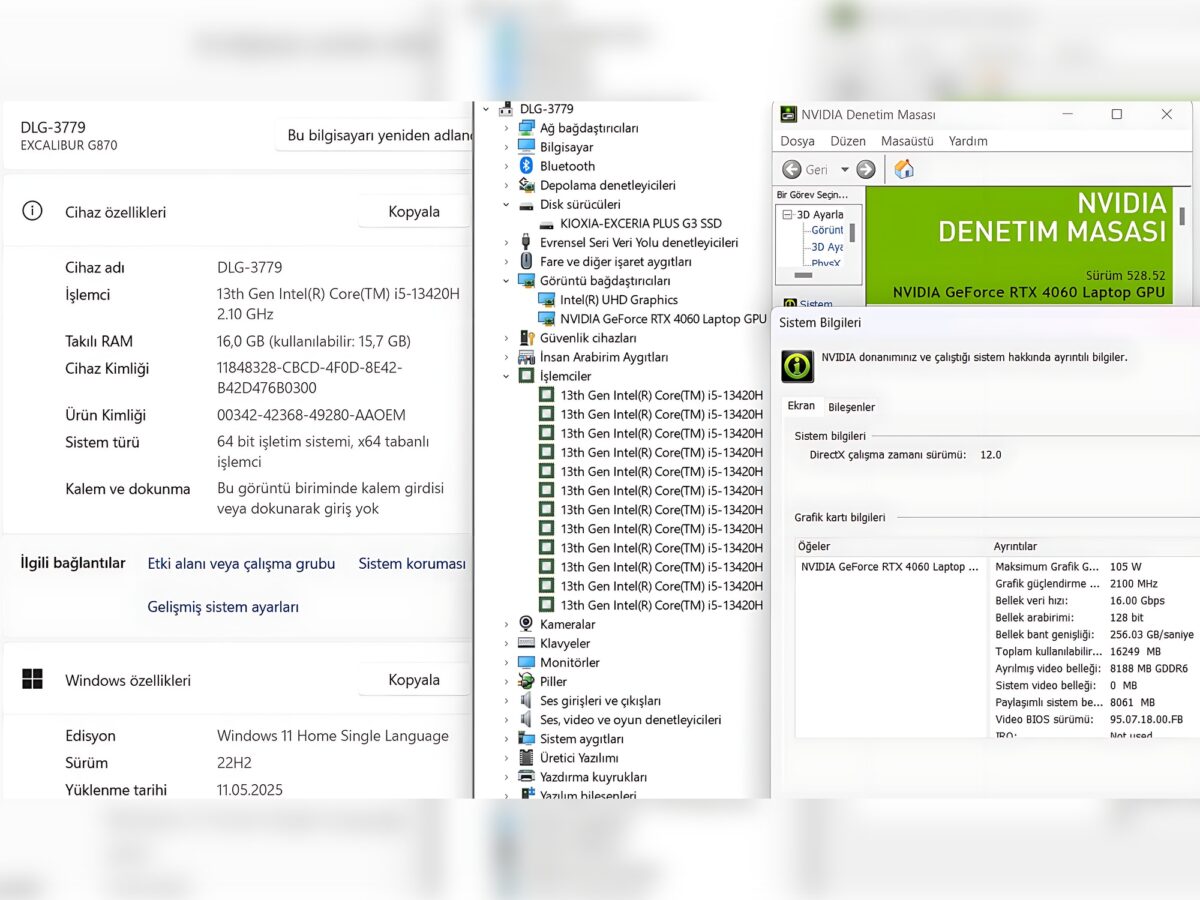Click the 16,0 GB (kullanılabilir: 15,7 GB) value
1200x900 pixels.
click(x=314, y=341)
